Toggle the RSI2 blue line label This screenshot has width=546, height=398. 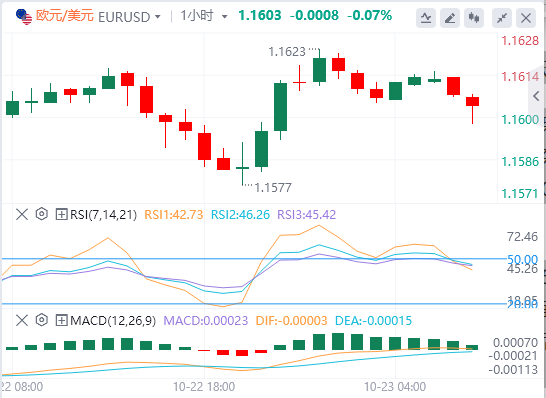click(240, 214)
